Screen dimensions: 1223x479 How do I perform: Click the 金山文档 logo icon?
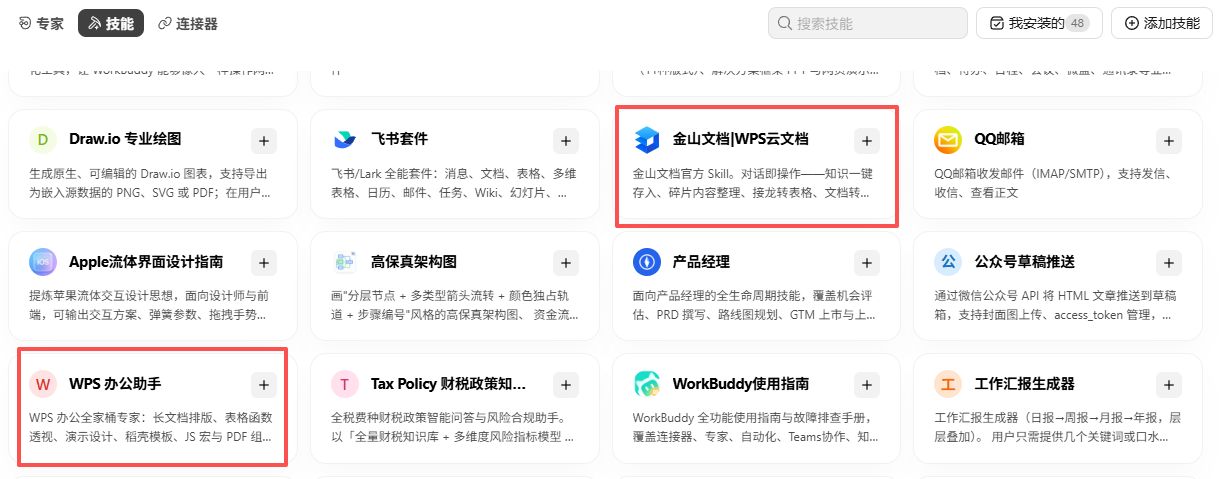tap(647, 139)
